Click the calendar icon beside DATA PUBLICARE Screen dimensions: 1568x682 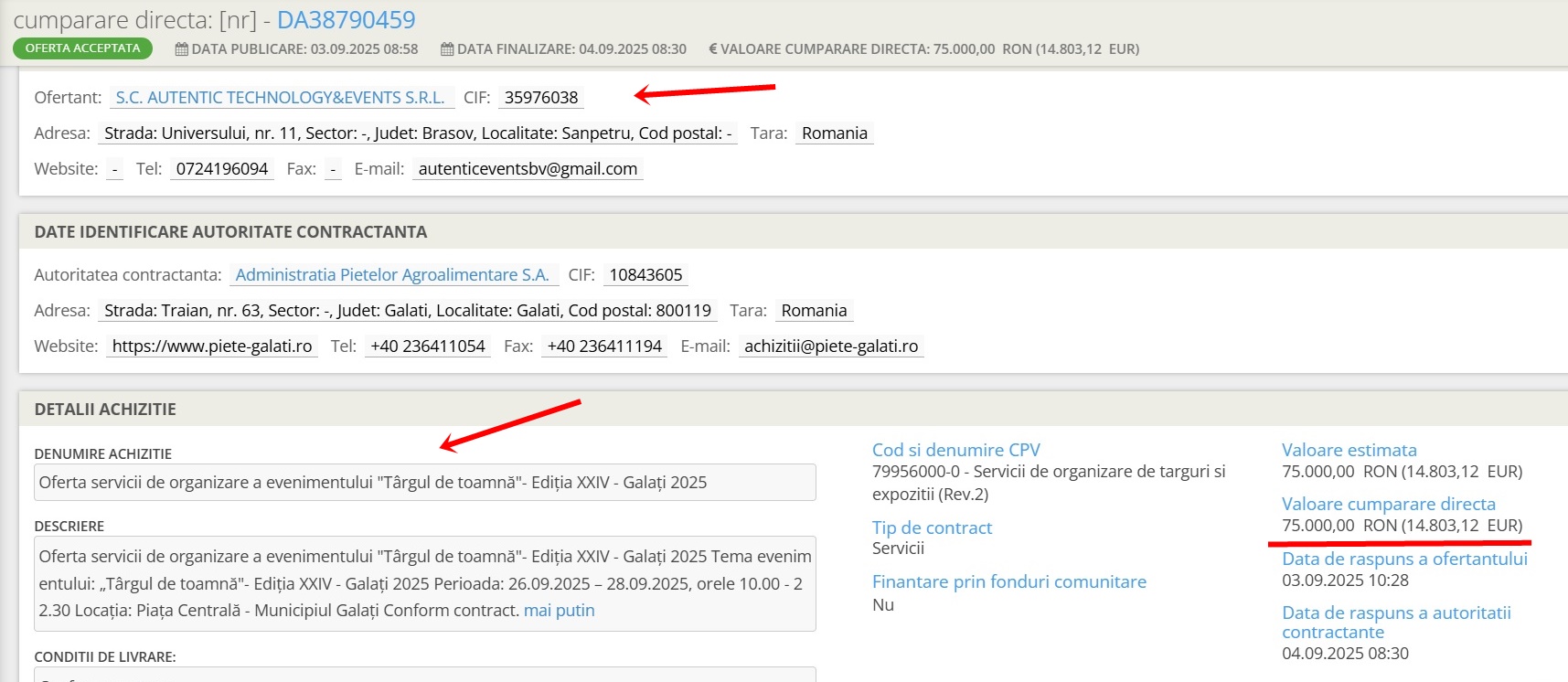point(181,49)
